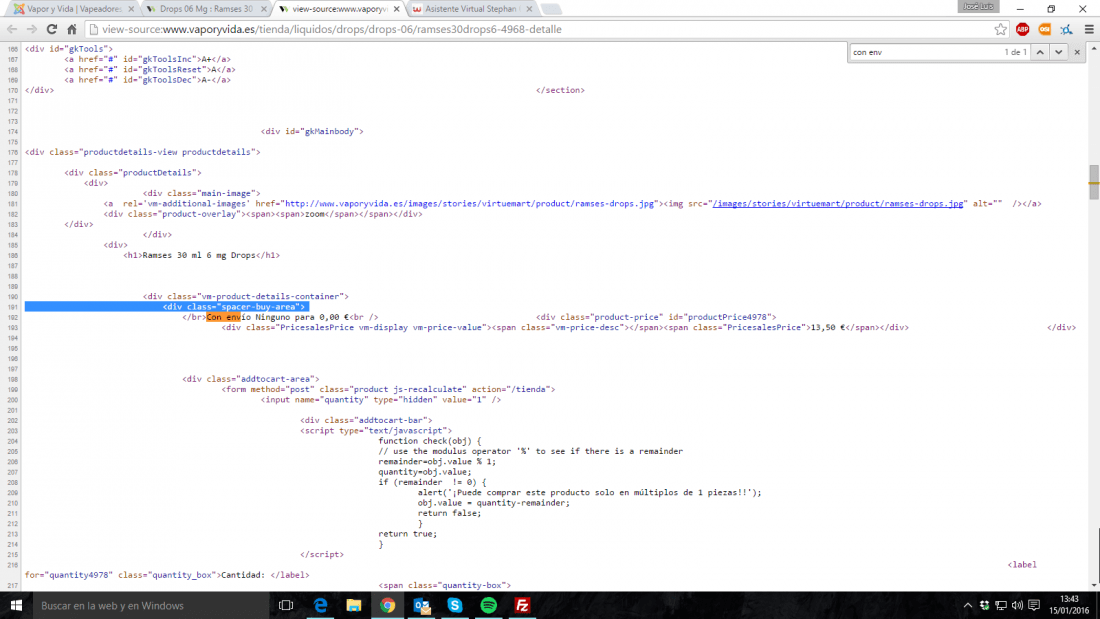
Task: Reload the view-source page
Action: click(52, 29)
